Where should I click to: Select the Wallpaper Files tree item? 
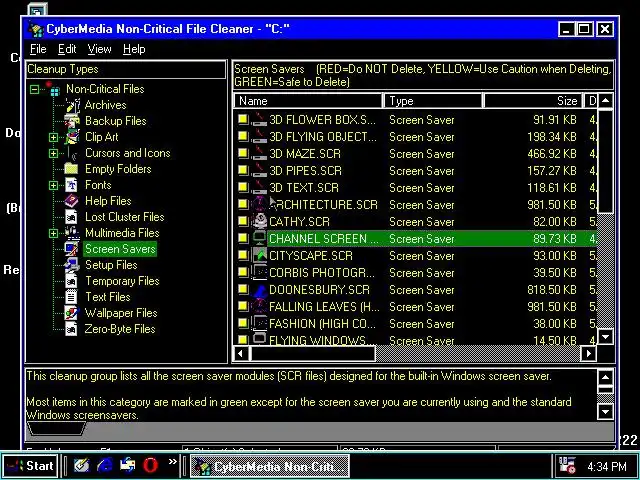click(x=121, y=313)
